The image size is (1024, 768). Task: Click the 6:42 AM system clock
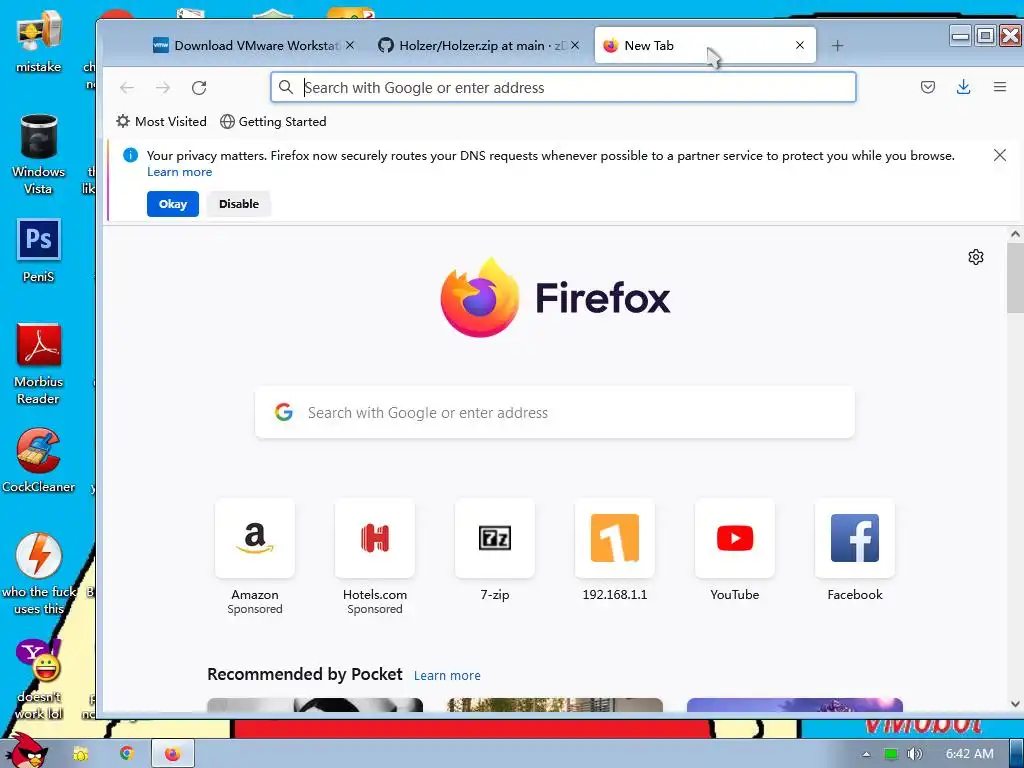click(969, 754)
